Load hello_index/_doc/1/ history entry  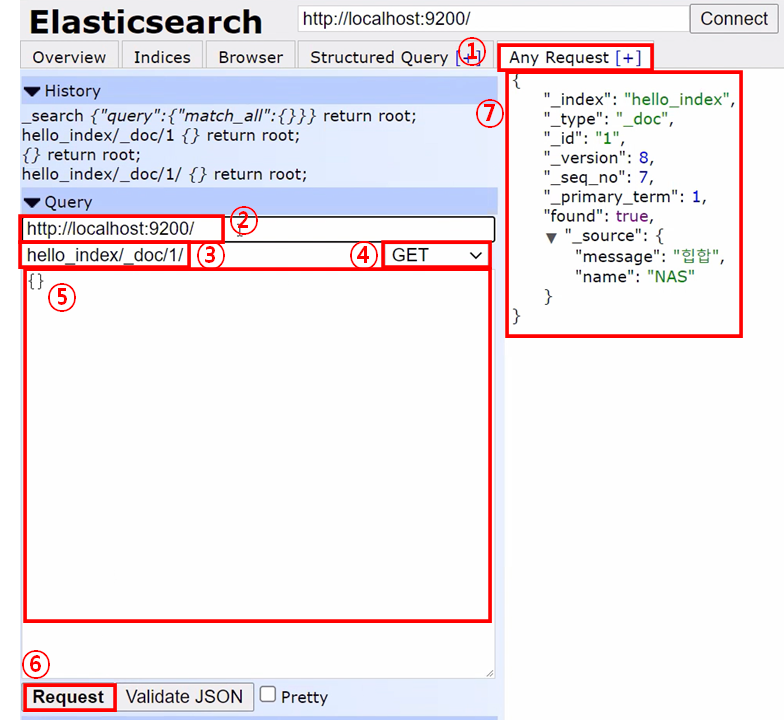click(x=164, y=174)
